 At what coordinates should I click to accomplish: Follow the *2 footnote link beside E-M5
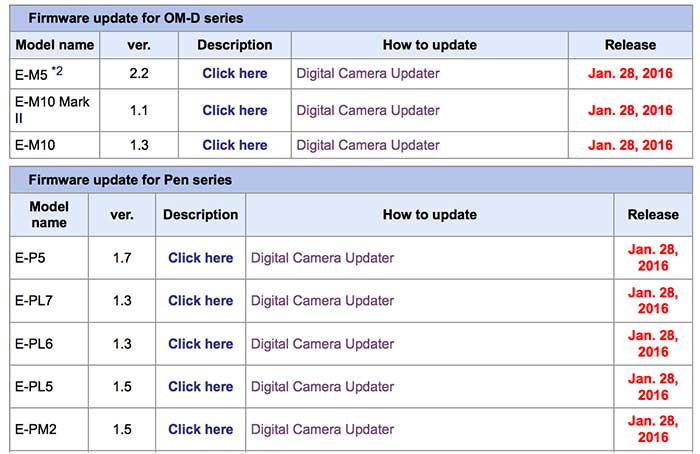point(57,70)
